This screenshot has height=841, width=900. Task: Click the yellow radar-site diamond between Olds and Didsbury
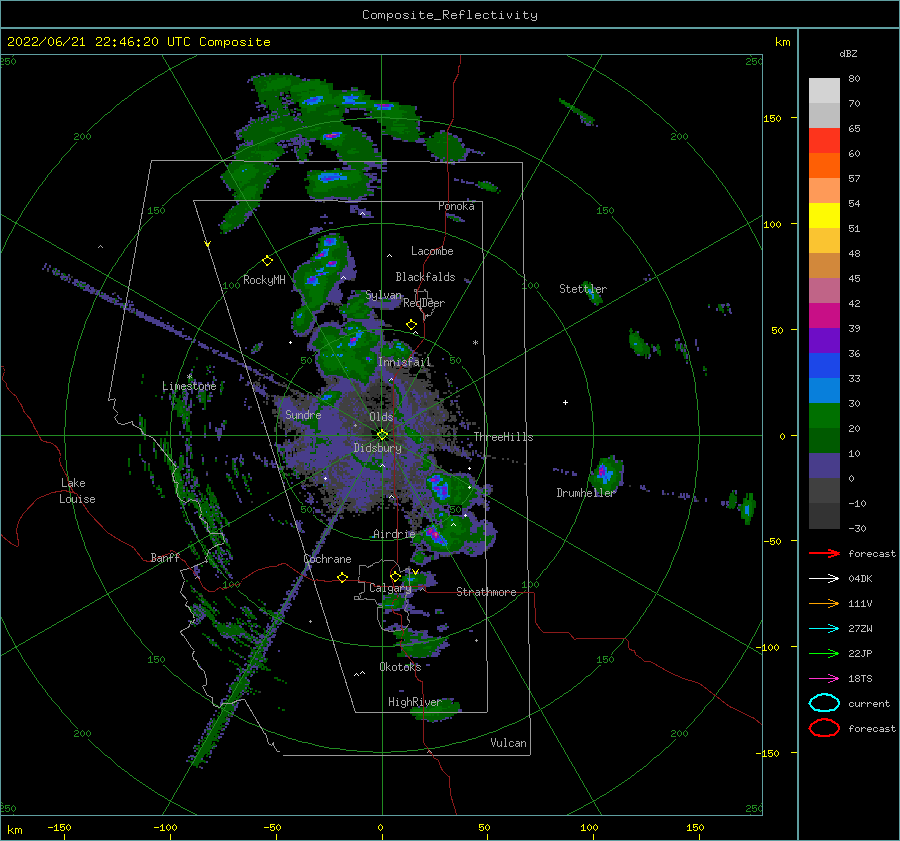click(382, 435)
